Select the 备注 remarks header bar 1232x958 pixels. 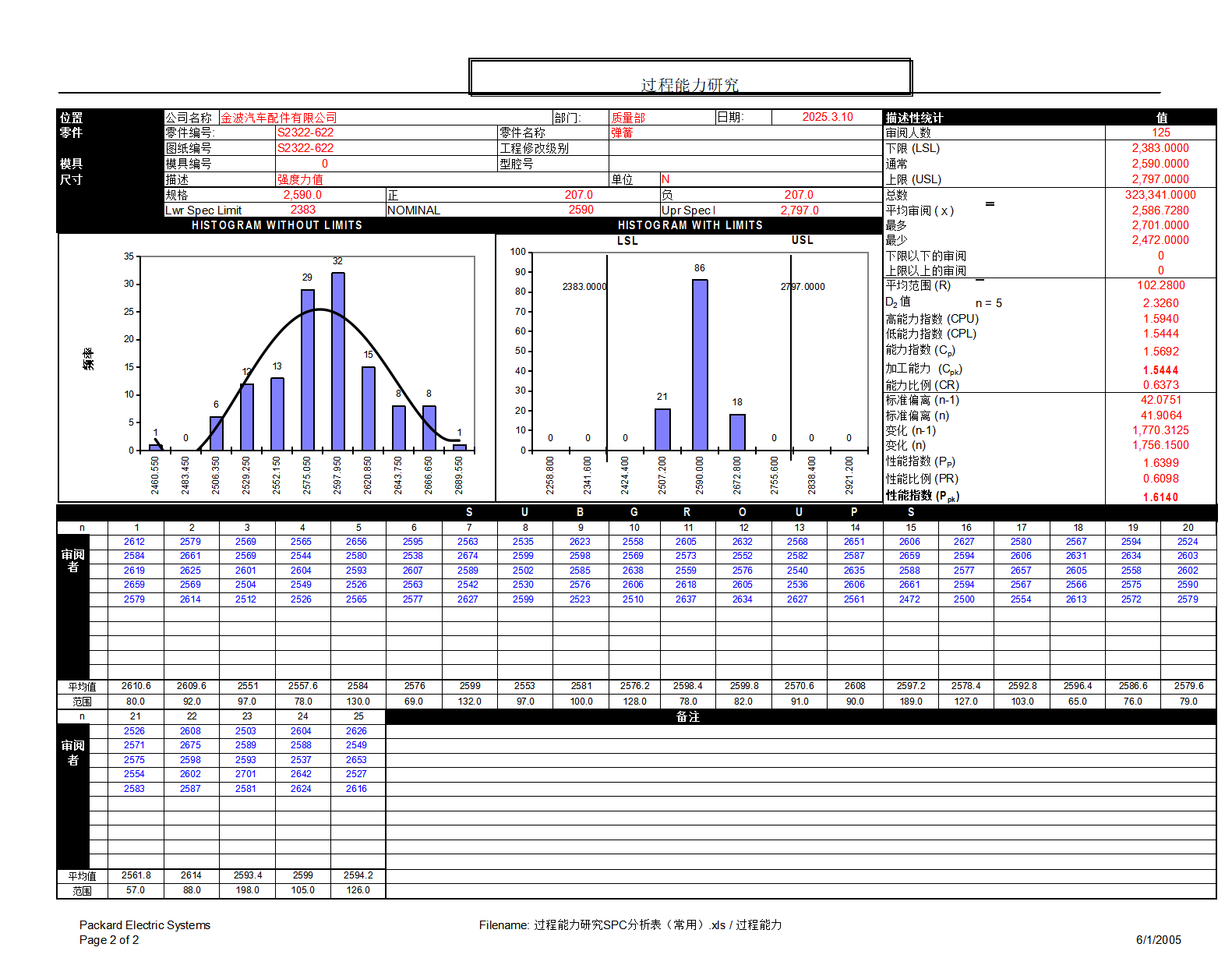[688, 717]
